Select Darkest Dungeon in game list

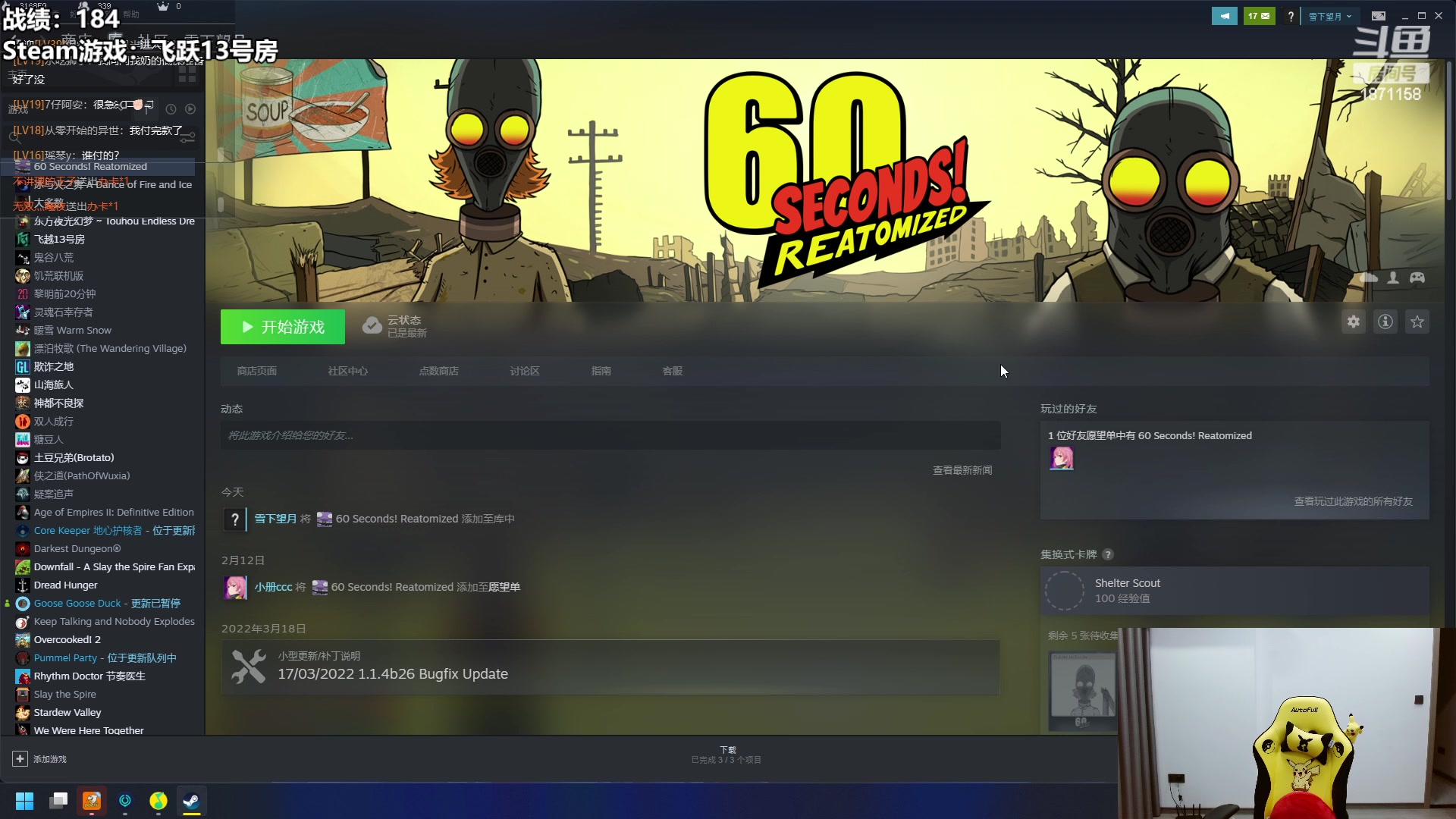click(77, 548)
